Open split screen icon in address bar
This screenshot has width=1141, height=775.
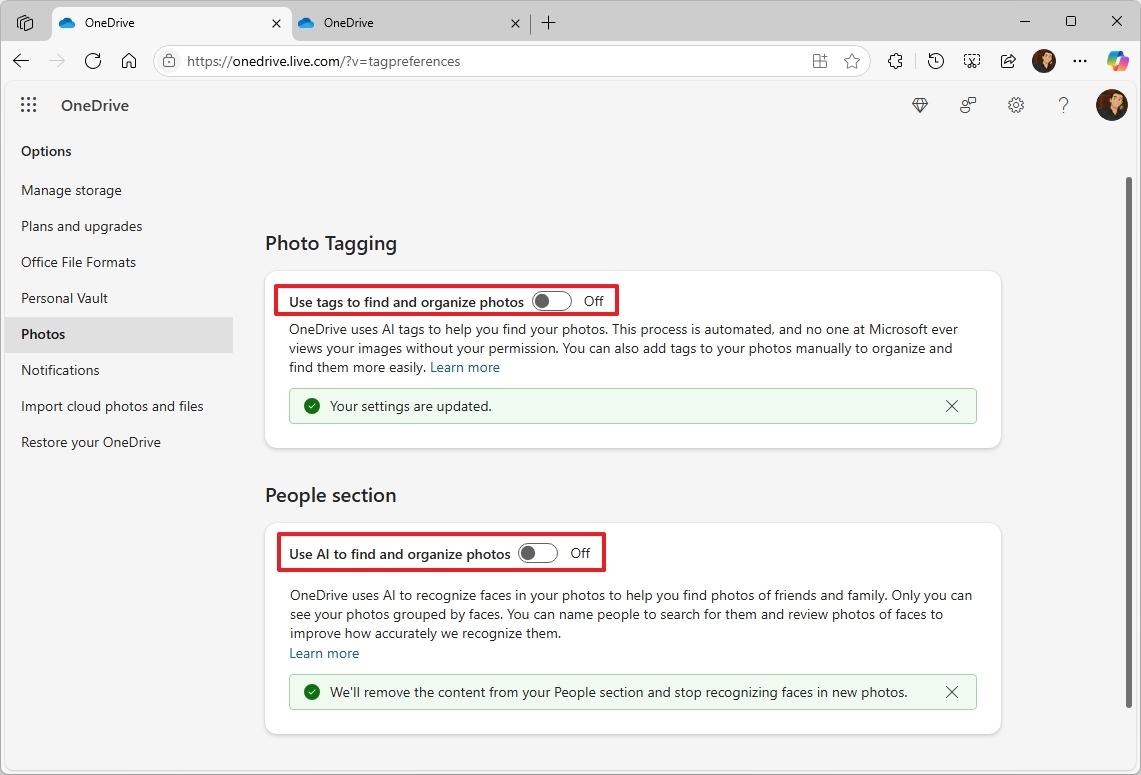(x=820, y=61)
